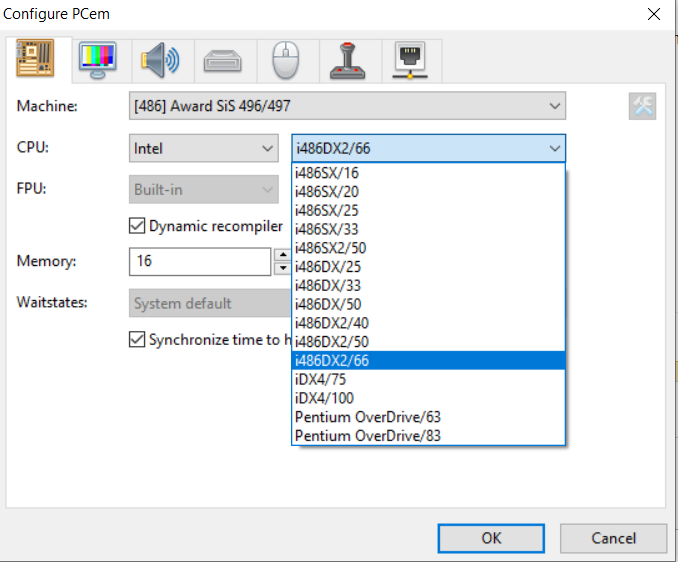Decrease memory with the spinner down arrow
The height and width of the screenshot is (562, 678).
(x=282, y=268)
